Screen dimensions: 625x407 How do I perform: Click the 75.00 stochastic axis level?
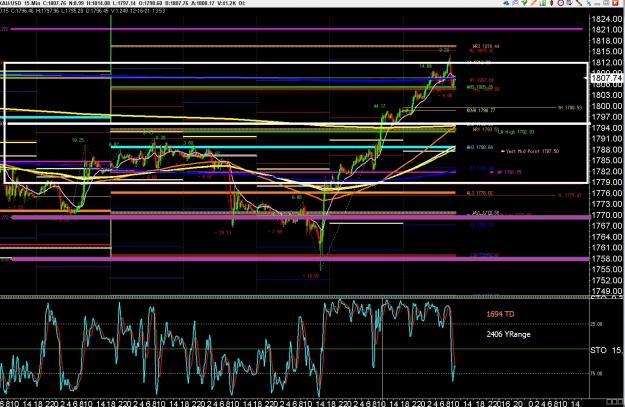point(596,374)
